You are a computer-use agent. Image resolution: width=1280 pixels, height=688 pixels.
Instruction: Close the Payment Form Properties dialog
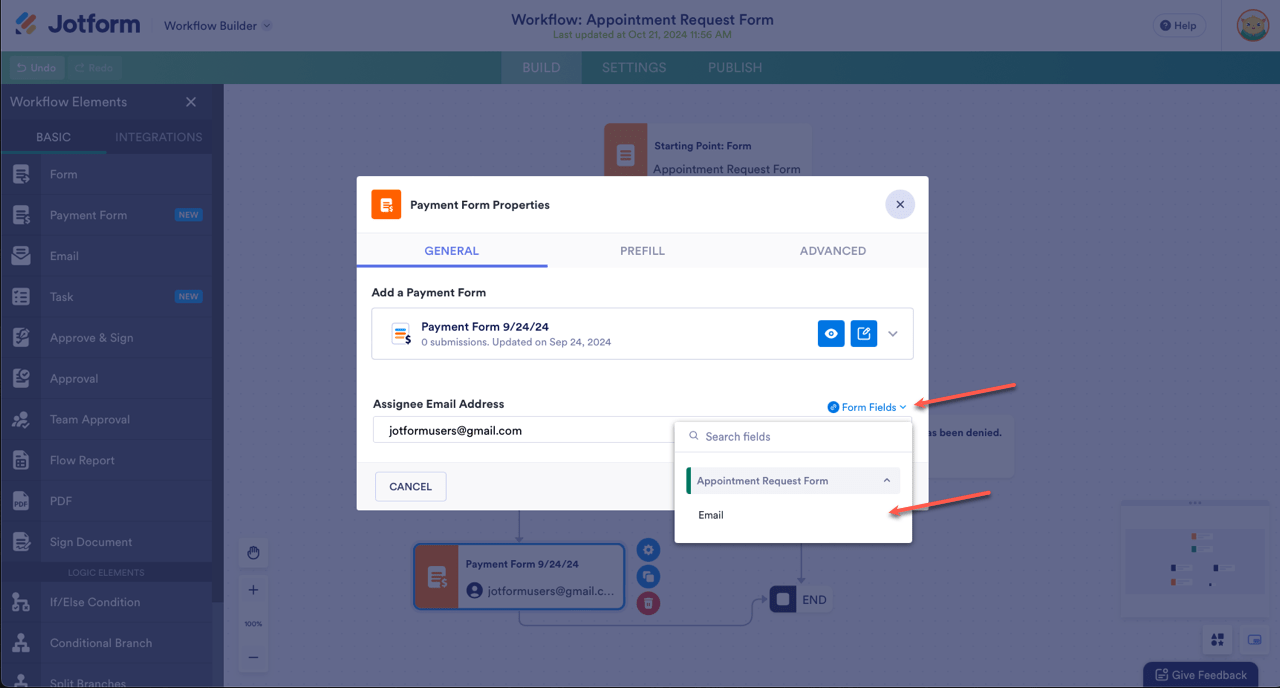[x=899, y=204]
